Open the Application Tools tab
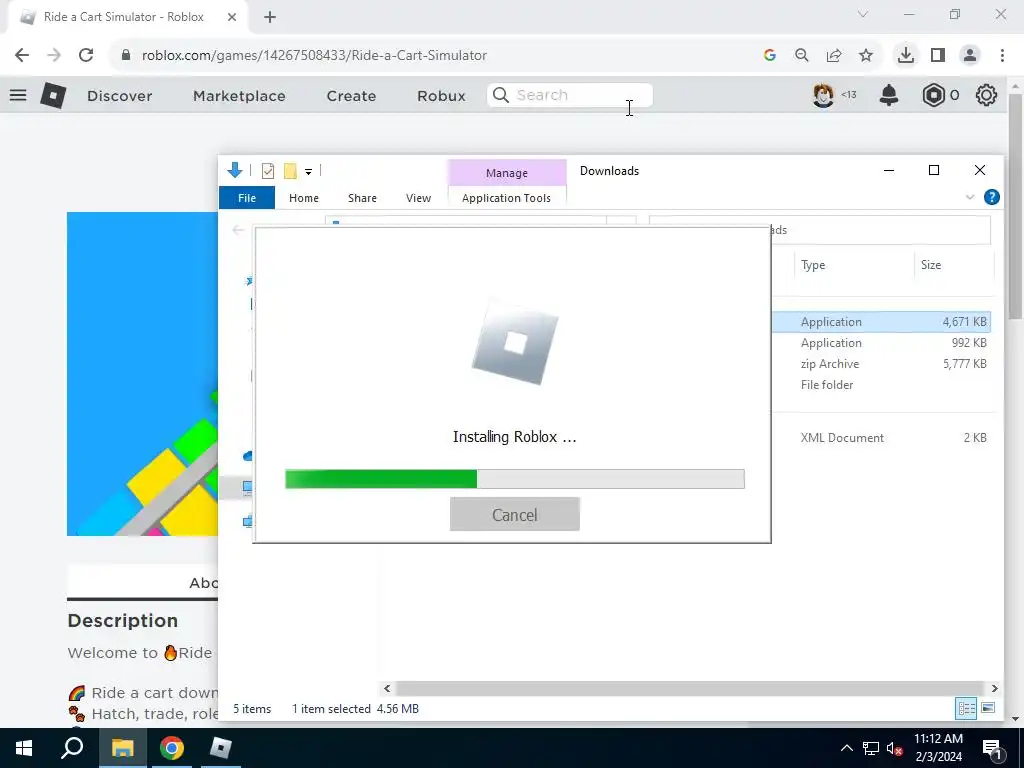The image size is (1024, 768). coord(506,198)
